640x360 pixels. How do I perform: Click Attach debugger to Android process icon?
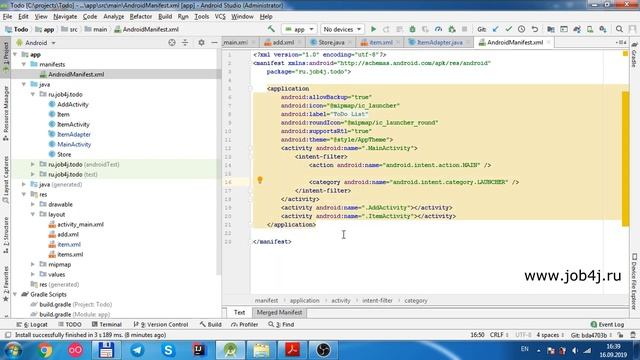[451, 29]
